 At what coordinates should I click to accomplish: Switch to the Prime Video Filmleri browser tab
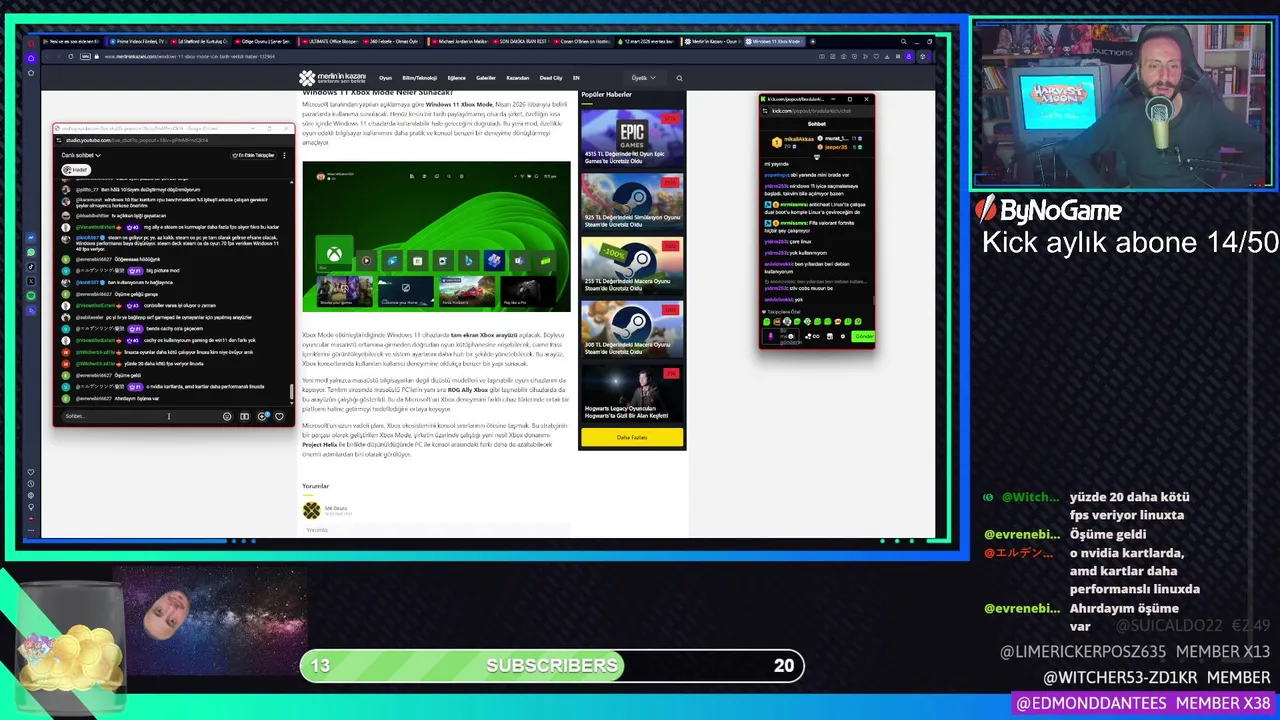[x=138, y=42]
